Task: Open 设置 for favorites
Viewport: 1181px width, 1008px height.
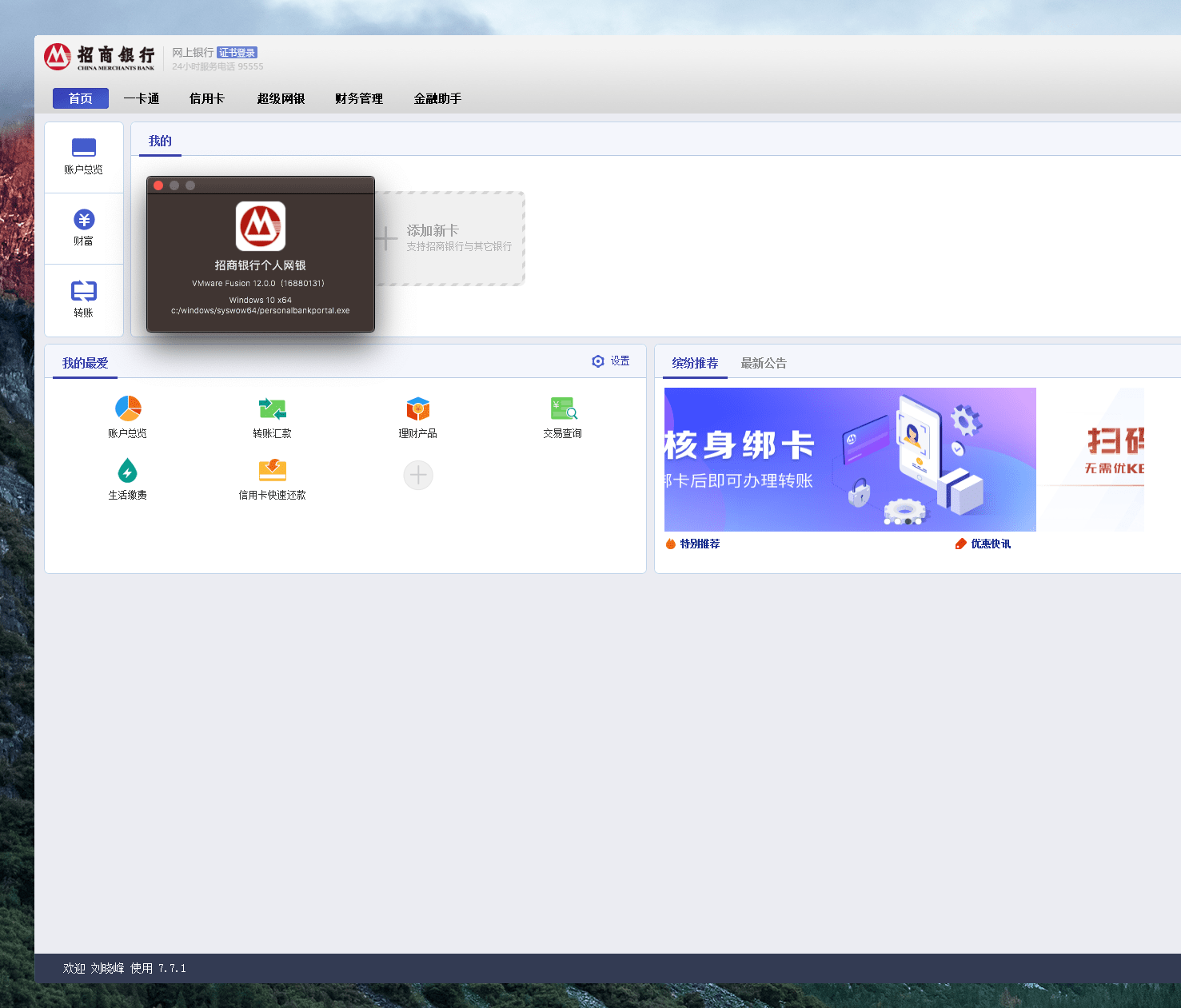Action: pos(620,361)
